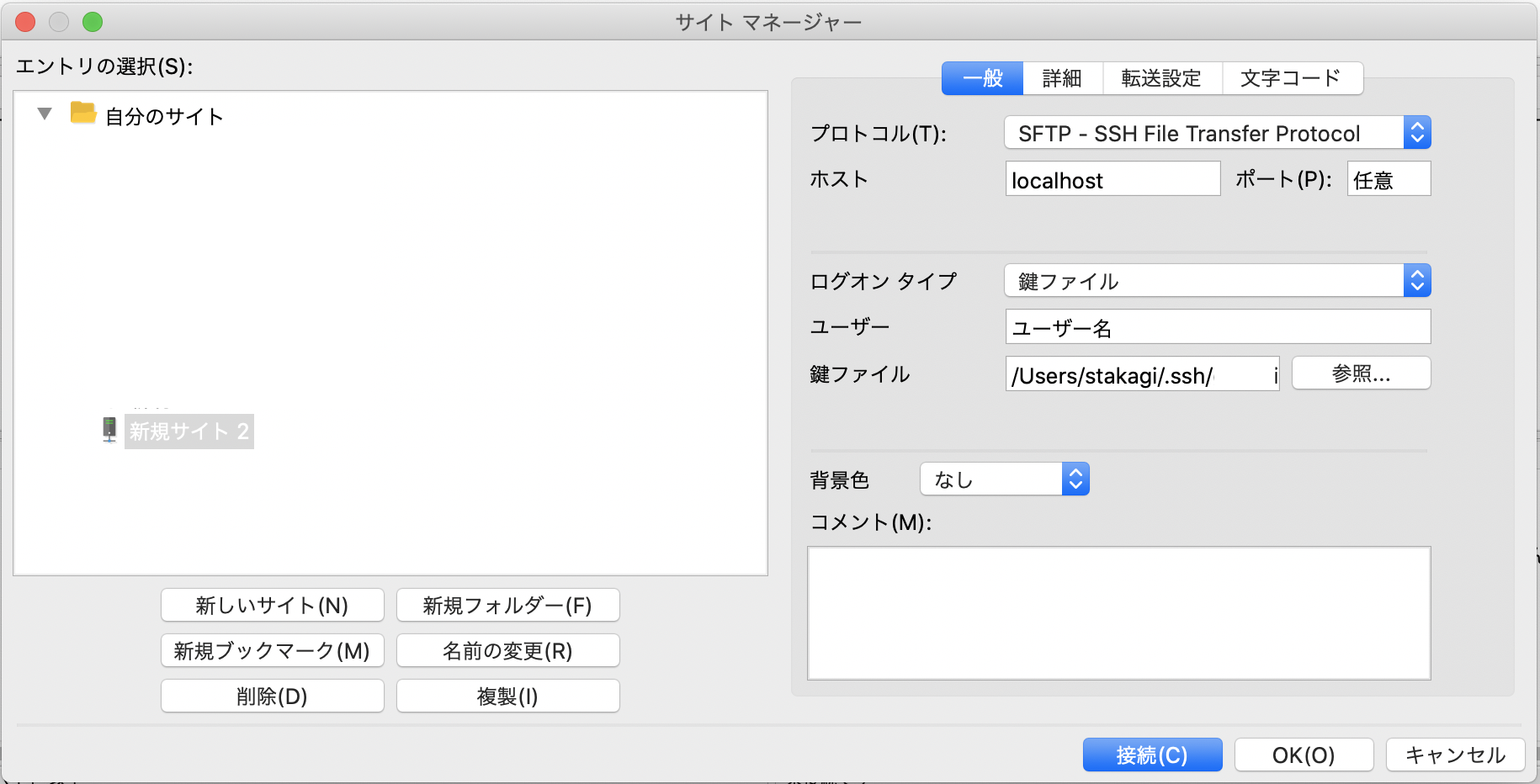This screenshot has height=784, width=1540.
Task: Select the 一般 tab
Action: click(982, 77)
